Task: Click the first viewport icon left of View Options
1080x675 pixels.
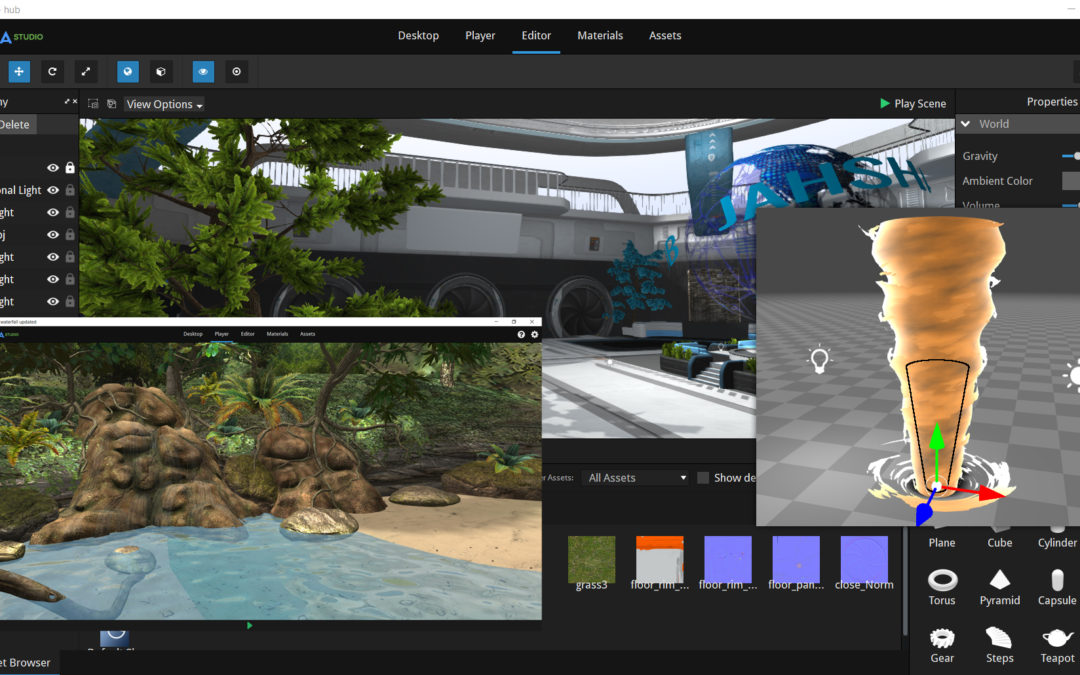Action: coord(93,104)
